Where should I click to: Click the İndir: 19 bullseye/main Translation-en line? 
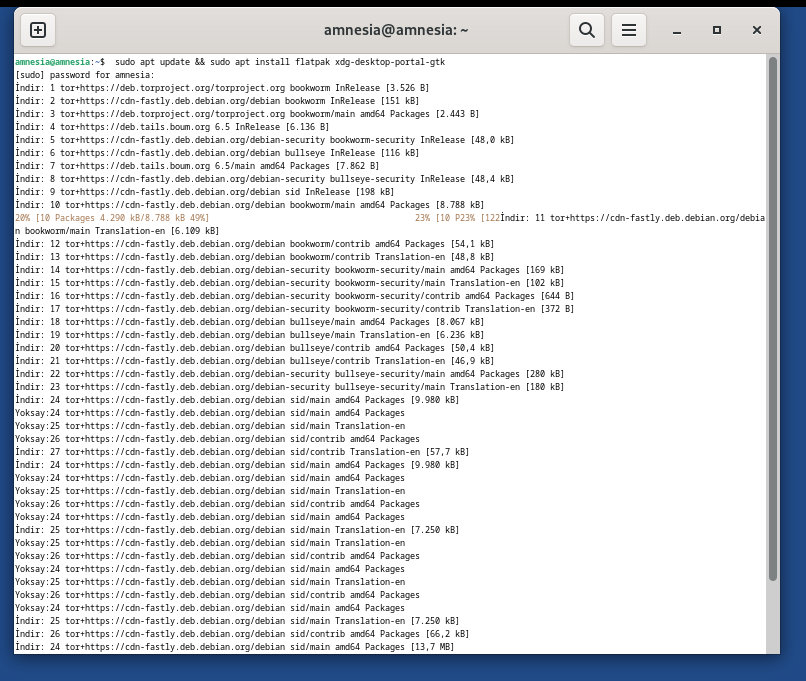(250, 335)
